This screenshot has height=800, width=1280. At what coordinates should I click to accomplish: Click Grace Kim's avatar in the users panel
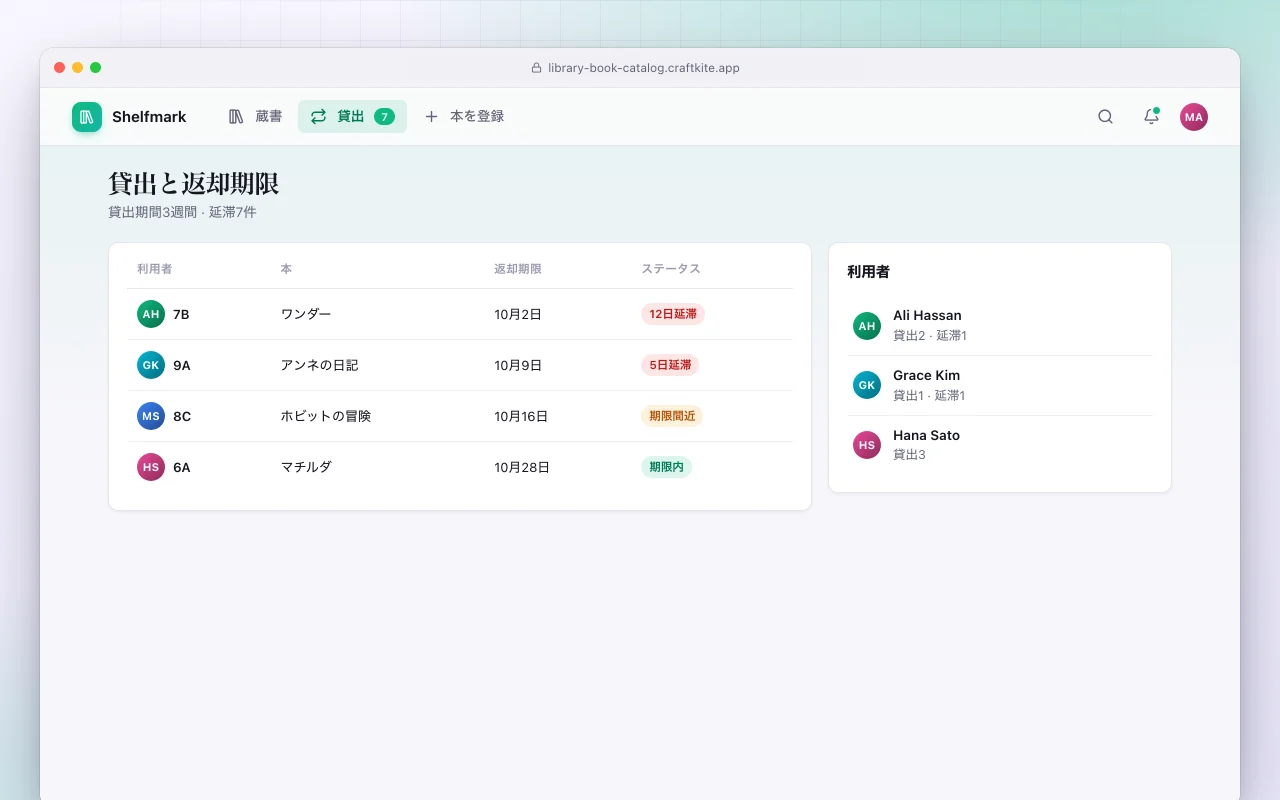[867, 385]
